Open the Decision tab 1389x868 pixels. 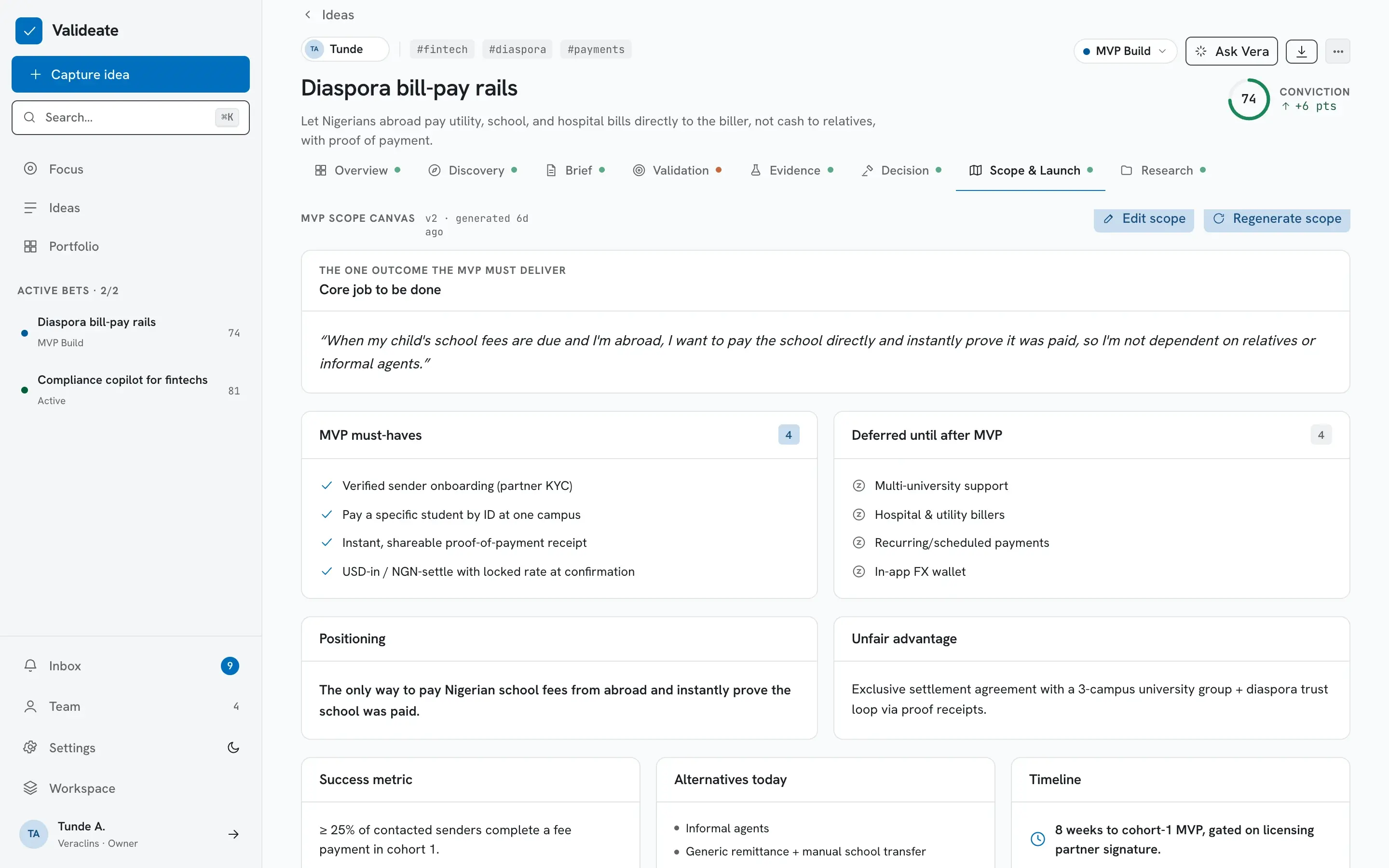[x=901, y=171]
